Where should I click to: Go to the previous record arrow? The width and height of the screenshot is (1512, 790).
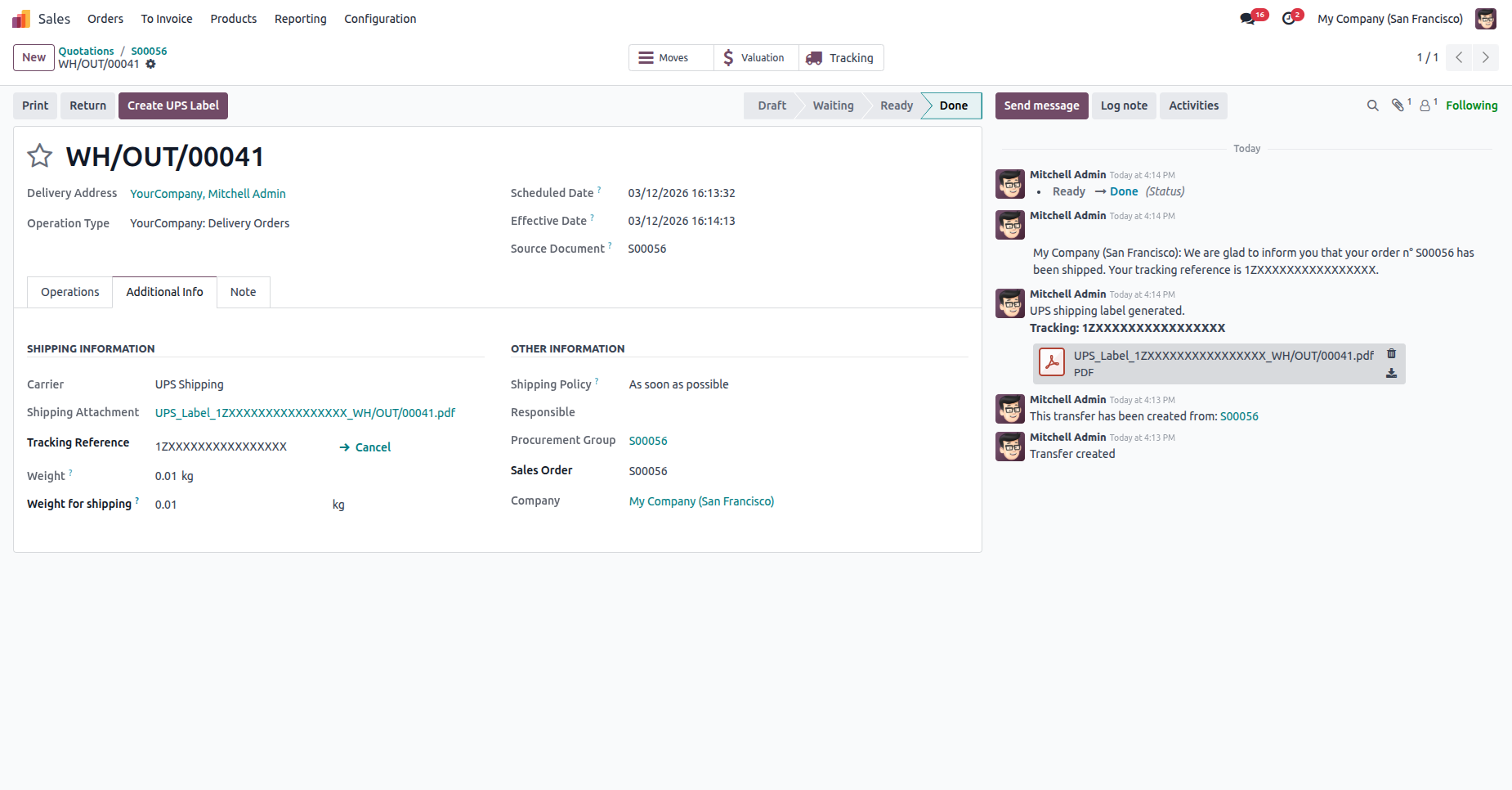click(1459, 57)
